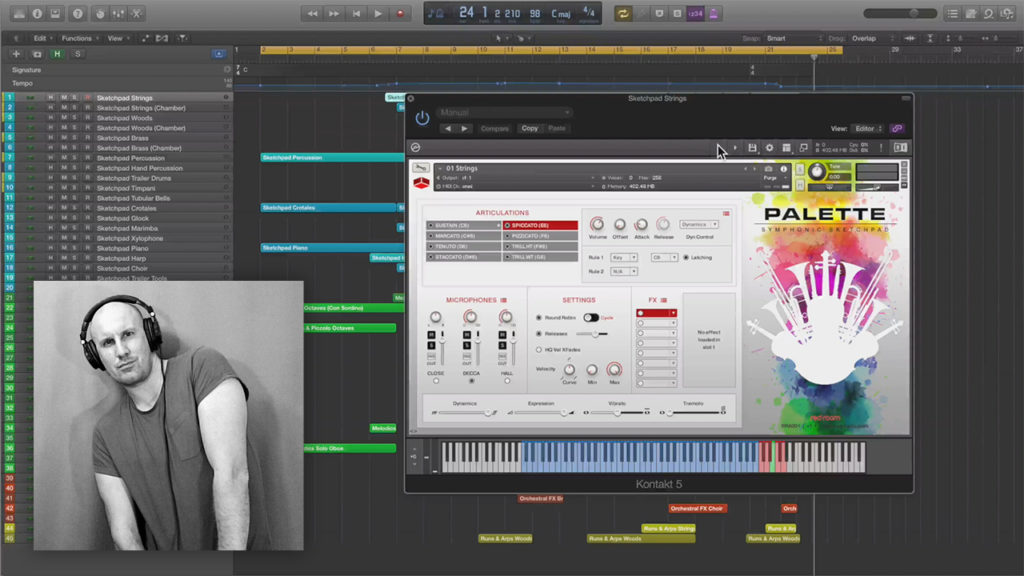This screenshot has height=576, width=1024.
Task: Rewind the project playhead
Action: [312, 14]
